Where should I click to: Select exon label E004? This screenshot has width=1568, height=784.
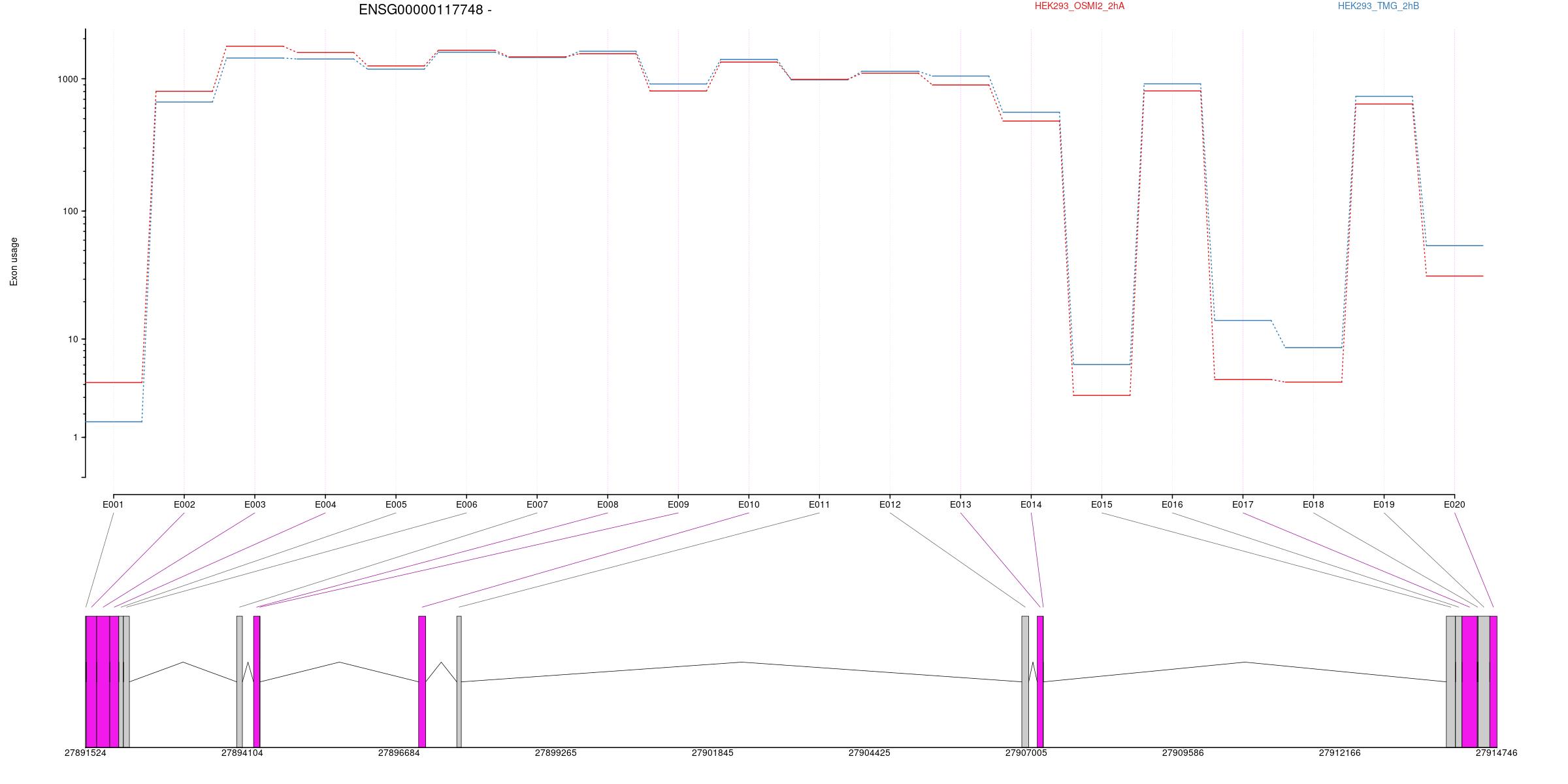click(325, 504)
